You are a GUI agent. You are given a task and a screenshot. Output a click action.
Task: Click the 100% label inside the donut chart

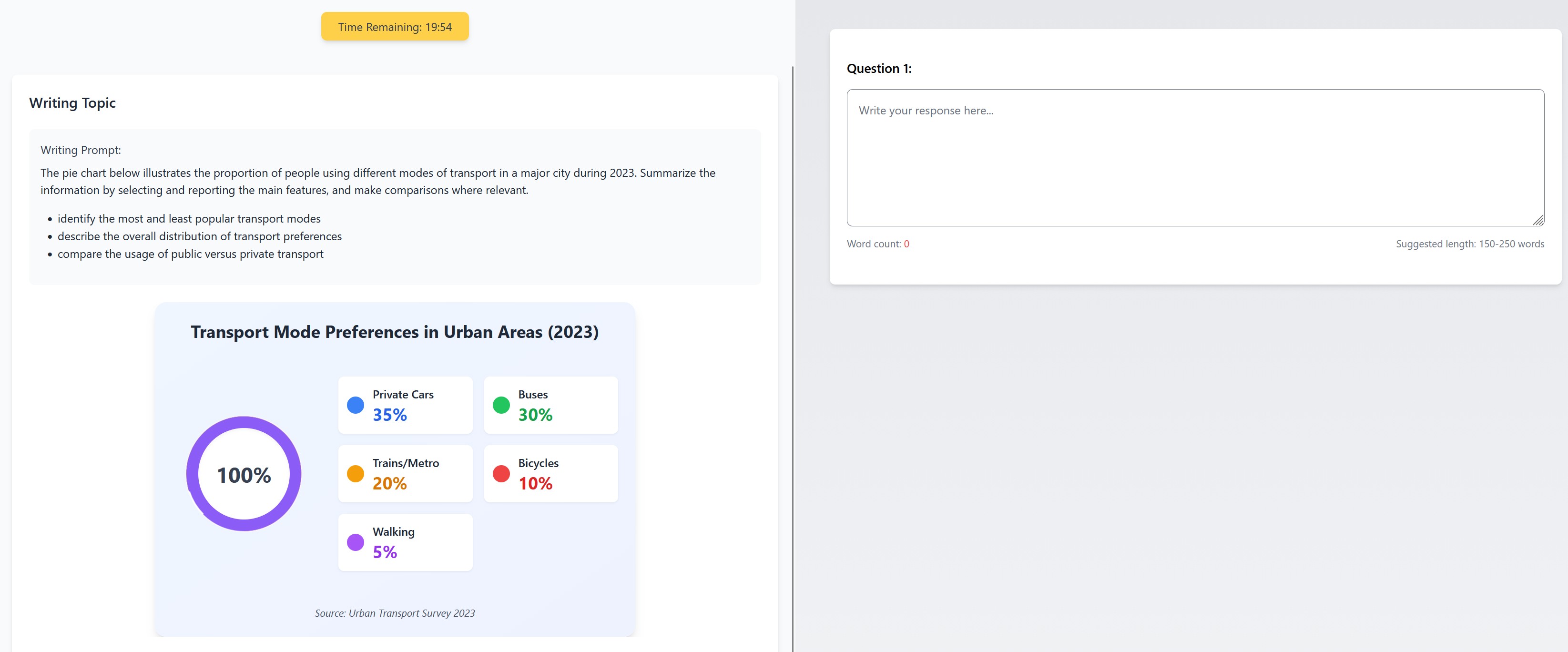[x=244, y=475]
